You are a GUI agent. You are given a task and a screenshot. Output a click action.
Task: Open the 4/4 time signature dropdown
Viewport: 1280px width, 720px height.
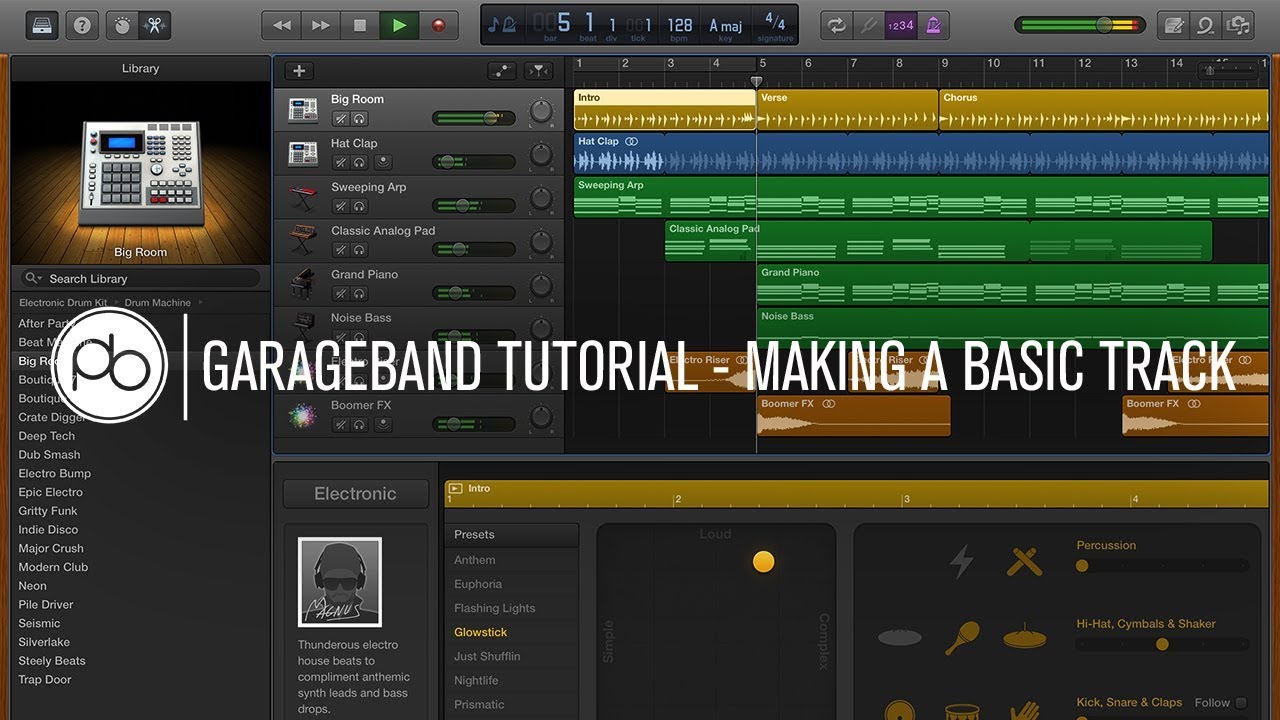tap(775, 26)
